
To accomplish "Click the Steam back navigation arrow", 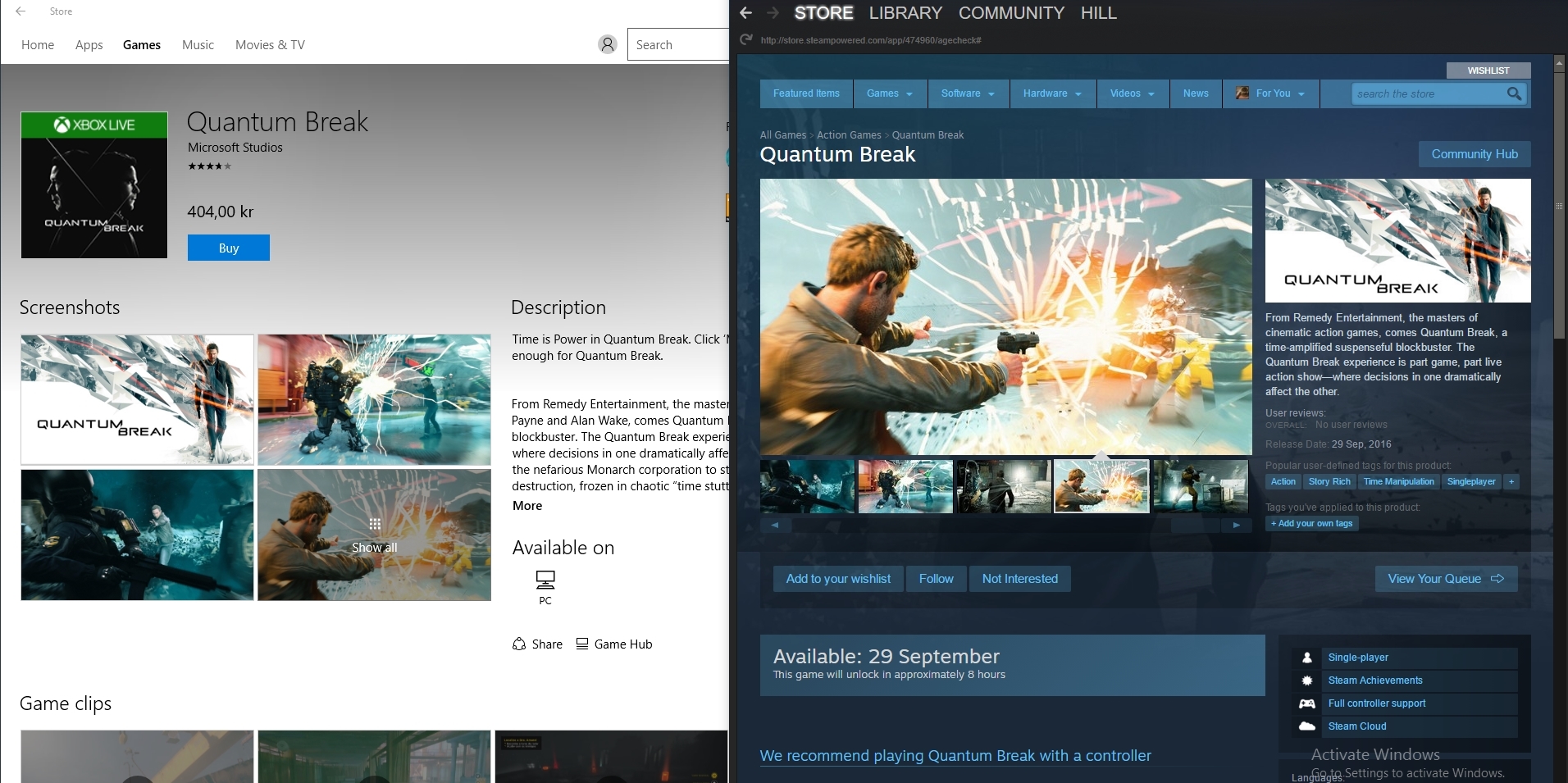I will click(x=745, y=13).
